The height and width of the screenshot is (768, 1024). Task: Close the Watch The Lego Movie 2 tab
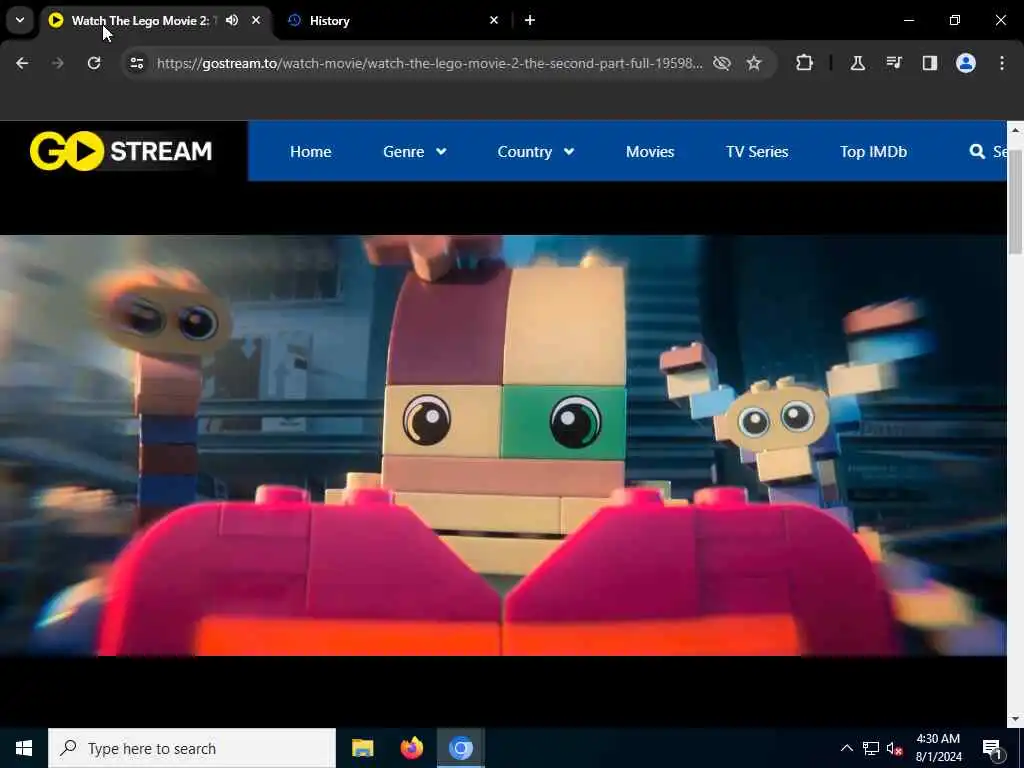[256, 20]
